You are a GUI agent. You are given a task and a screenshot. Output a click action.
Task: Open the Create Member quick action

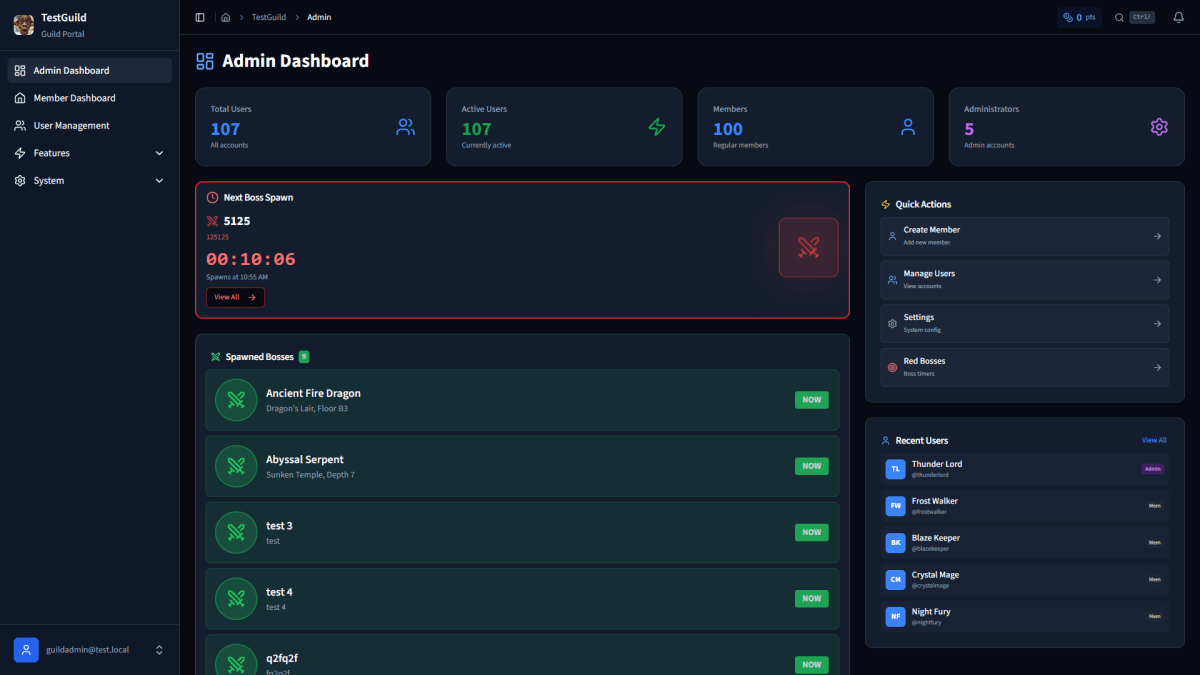[1024, 236]
